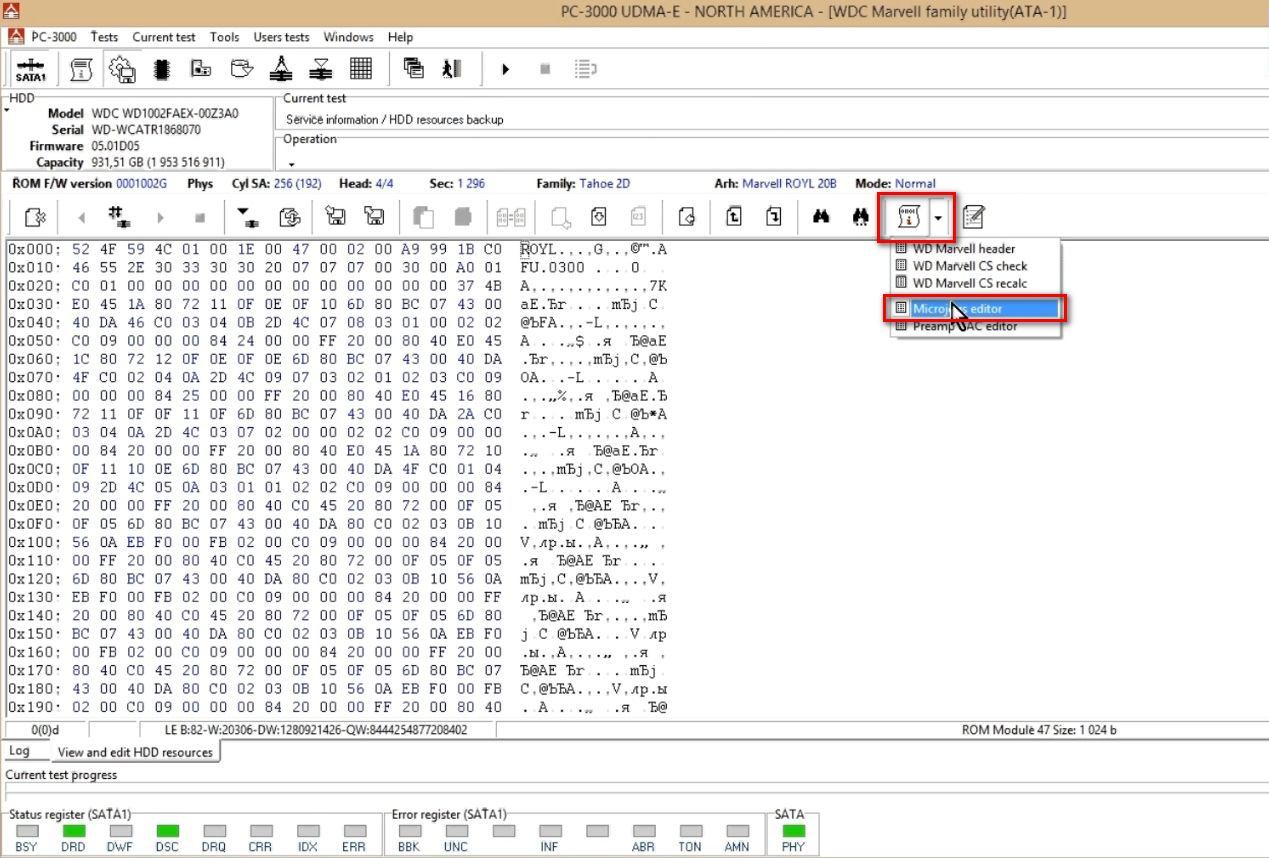
Task: Switch to the Log tab
Action: click(19, 751)
